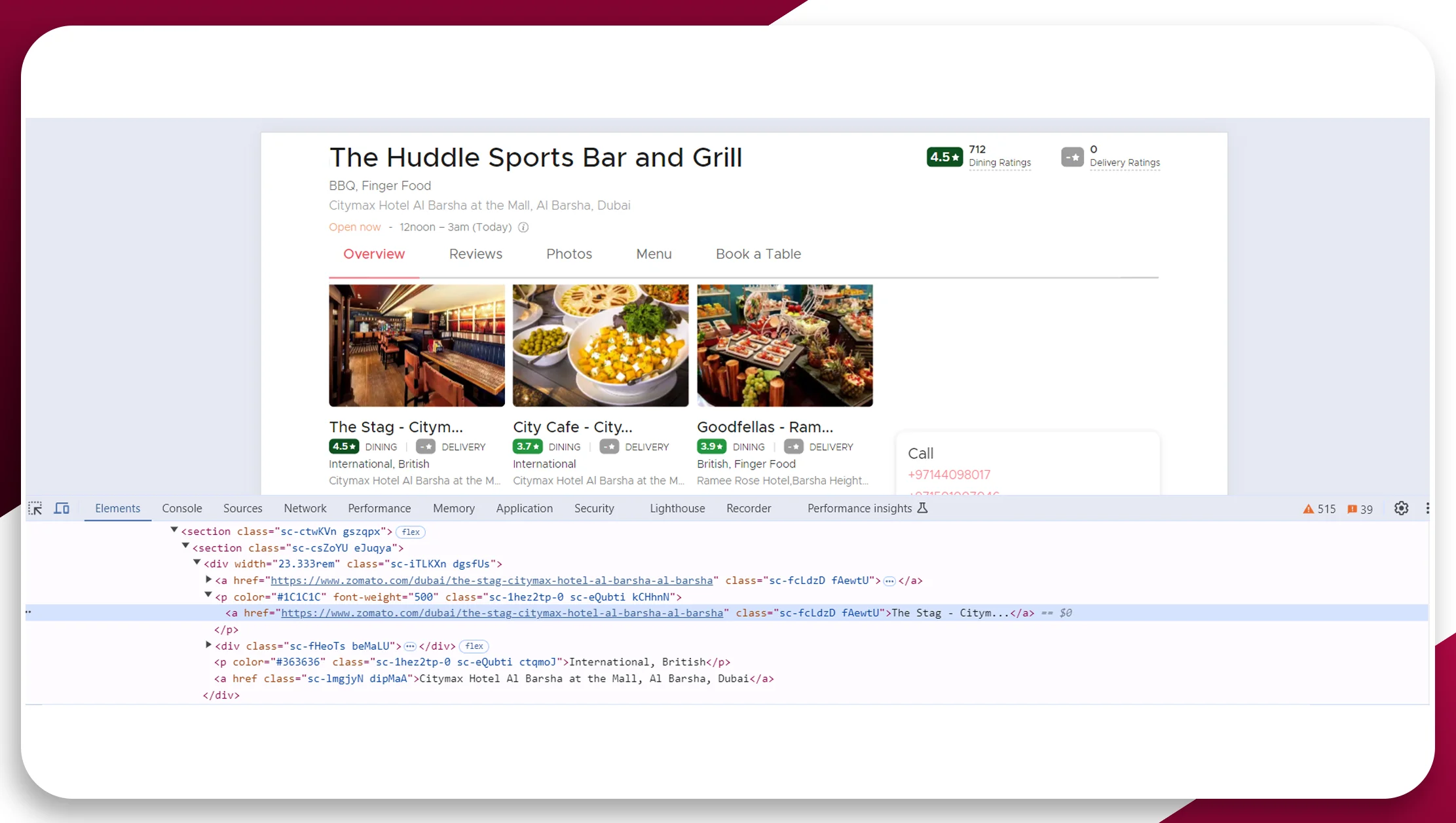Open Goodfellas - Ram... restaurant title
The image size is (1456, 823).
coord(765,427)
